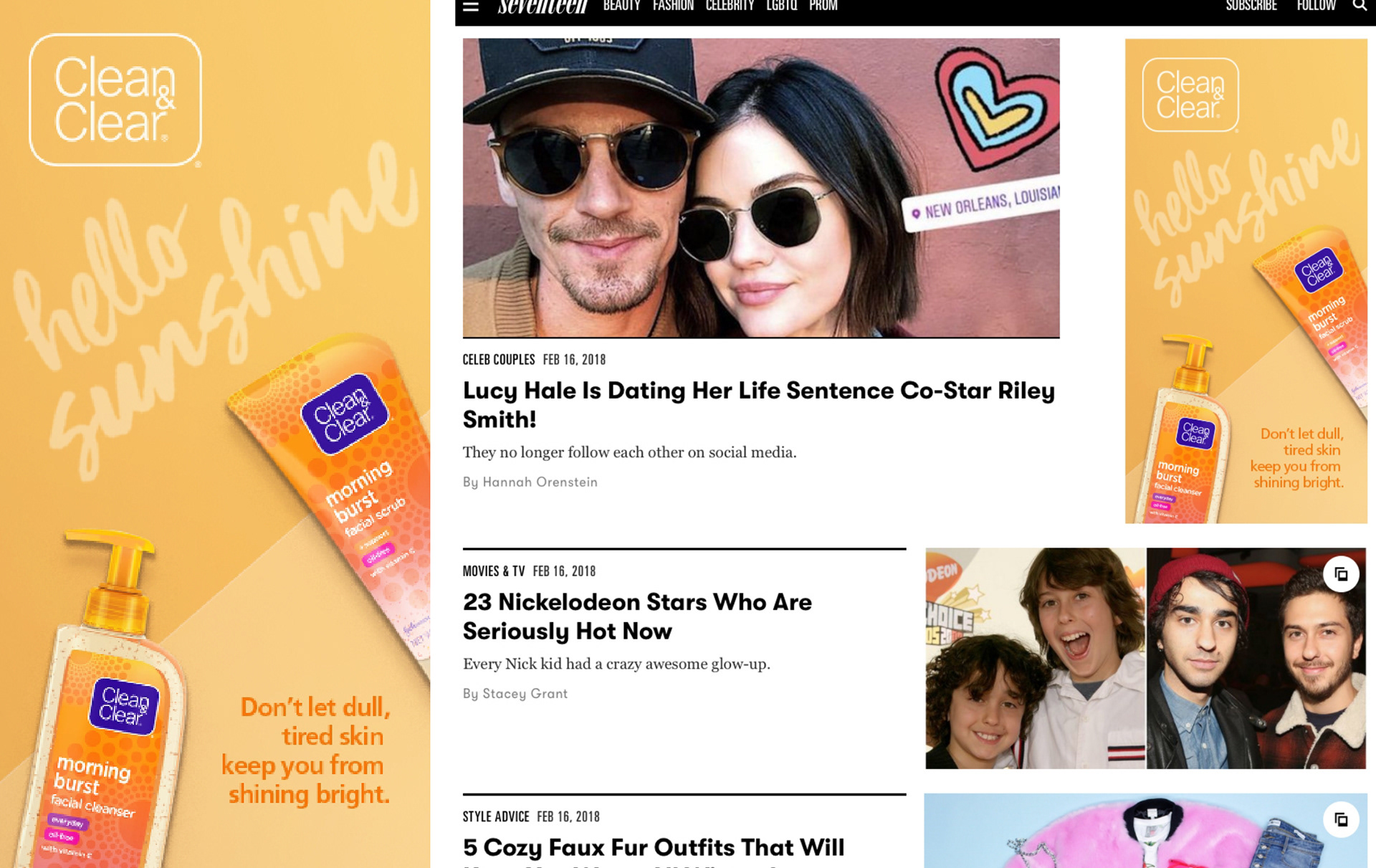Open the Fashion menu item
Viewport: 1376px width, 868px height.
coord(673,6)
